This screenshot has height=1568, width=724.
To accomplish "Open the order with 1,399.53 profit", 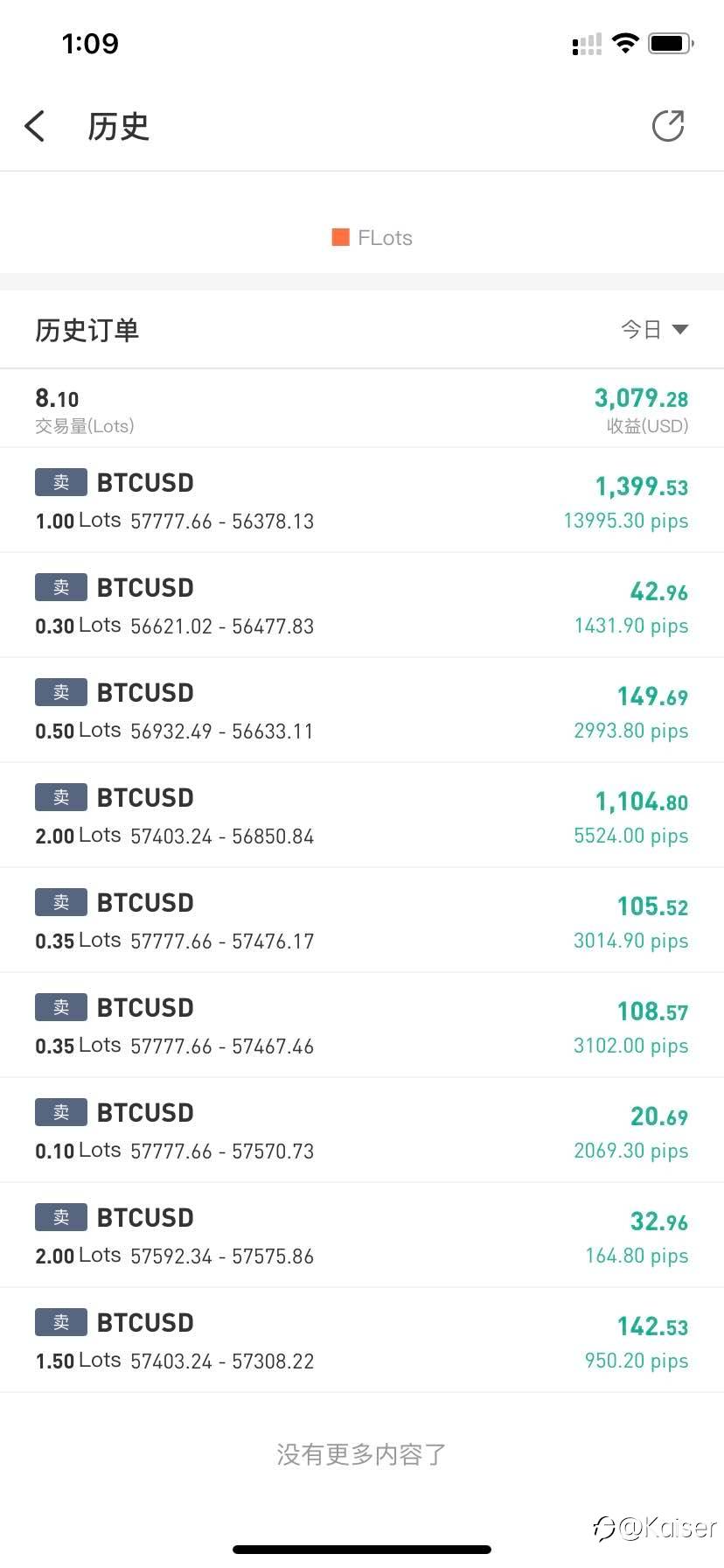I will (362, 500).
